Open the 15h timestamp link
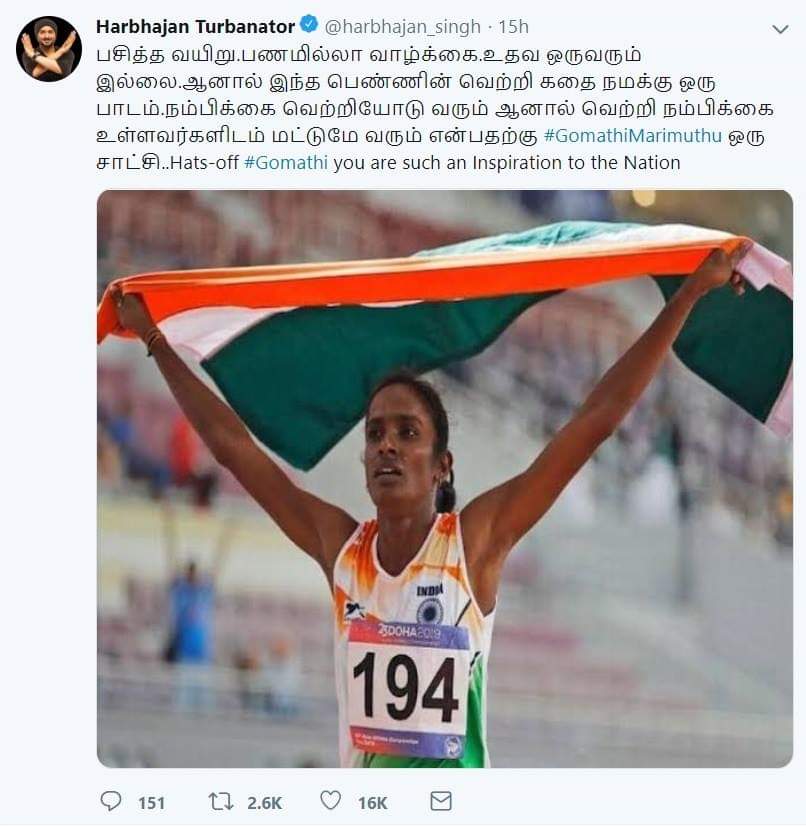The width and height of the screenshot is (806, 827). tap(514, 26)
